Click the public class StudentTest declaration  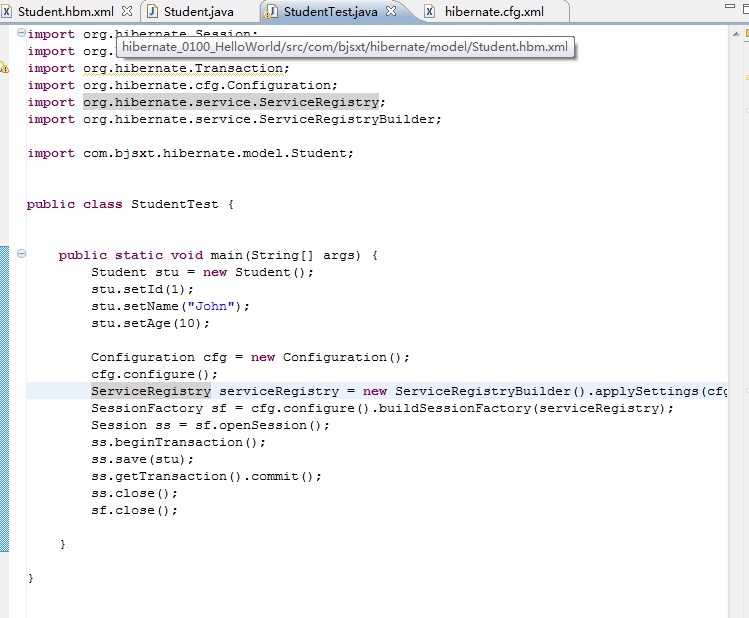point(129,204)
